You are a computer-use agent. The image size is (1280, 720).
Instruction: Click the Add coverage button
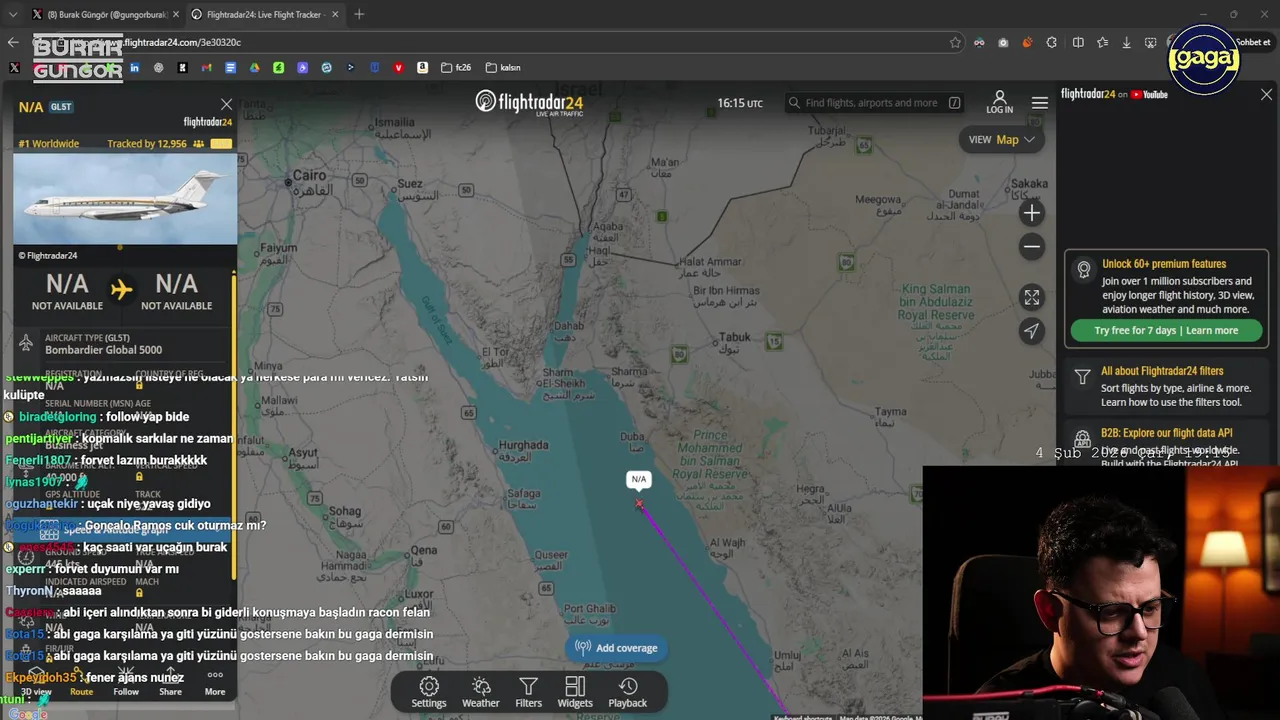point(616,648)
